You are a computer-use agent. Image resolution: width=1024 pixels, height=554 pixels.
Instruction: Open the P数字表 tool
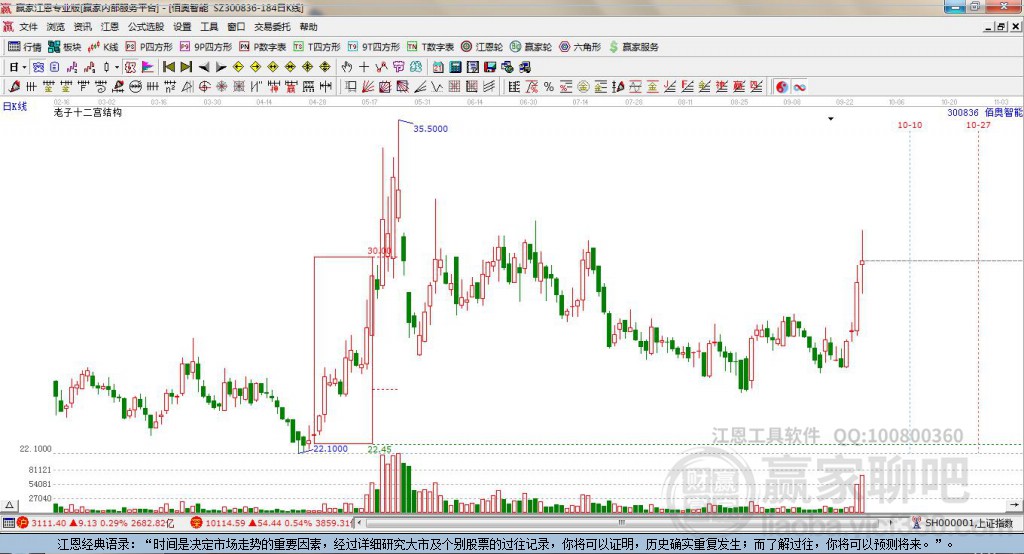pos(263,47)
